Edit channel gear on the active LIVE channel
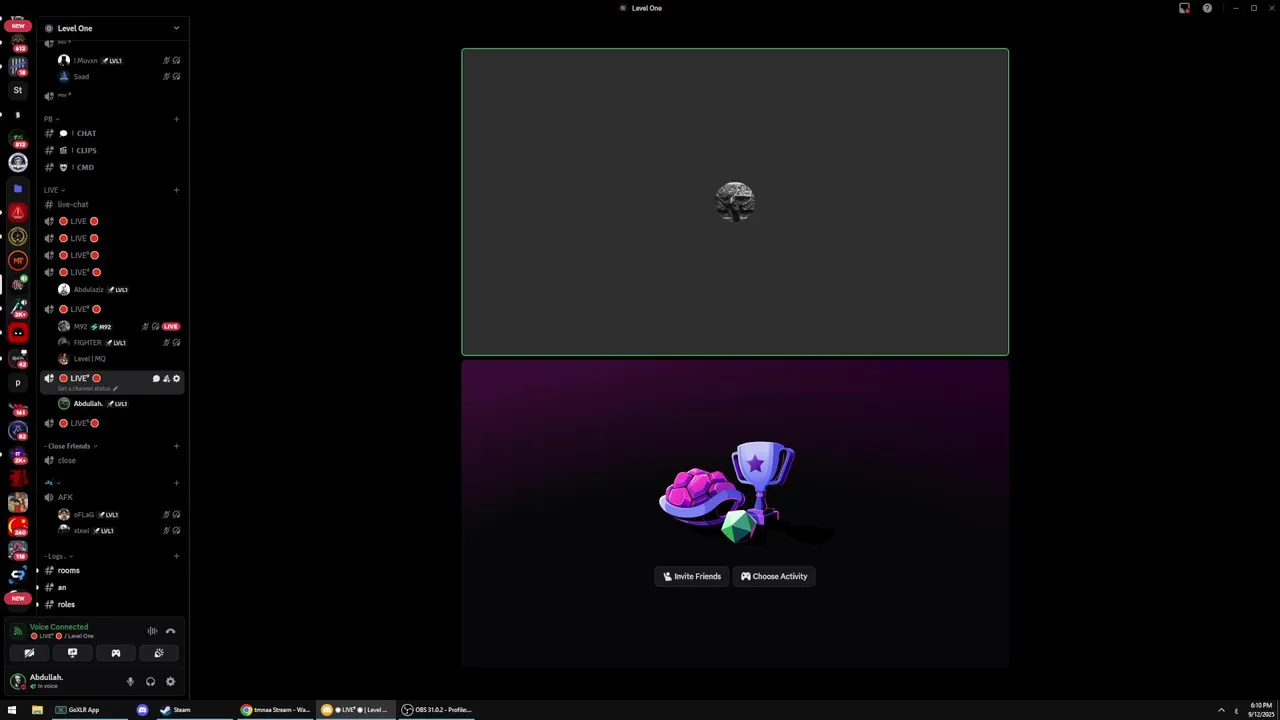Screen dimensions: 1280x720 pyautogui.click(x=177, y=378)
